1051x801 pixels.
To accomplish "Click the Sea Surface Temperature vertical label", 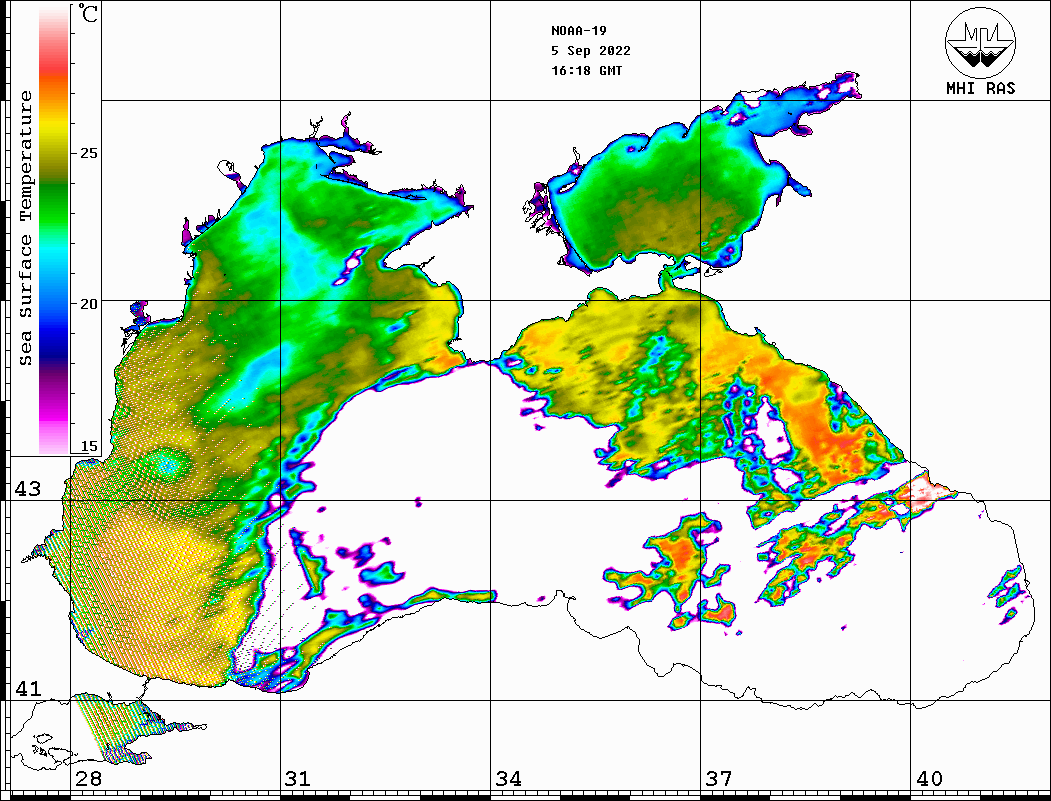I will 25,228.
